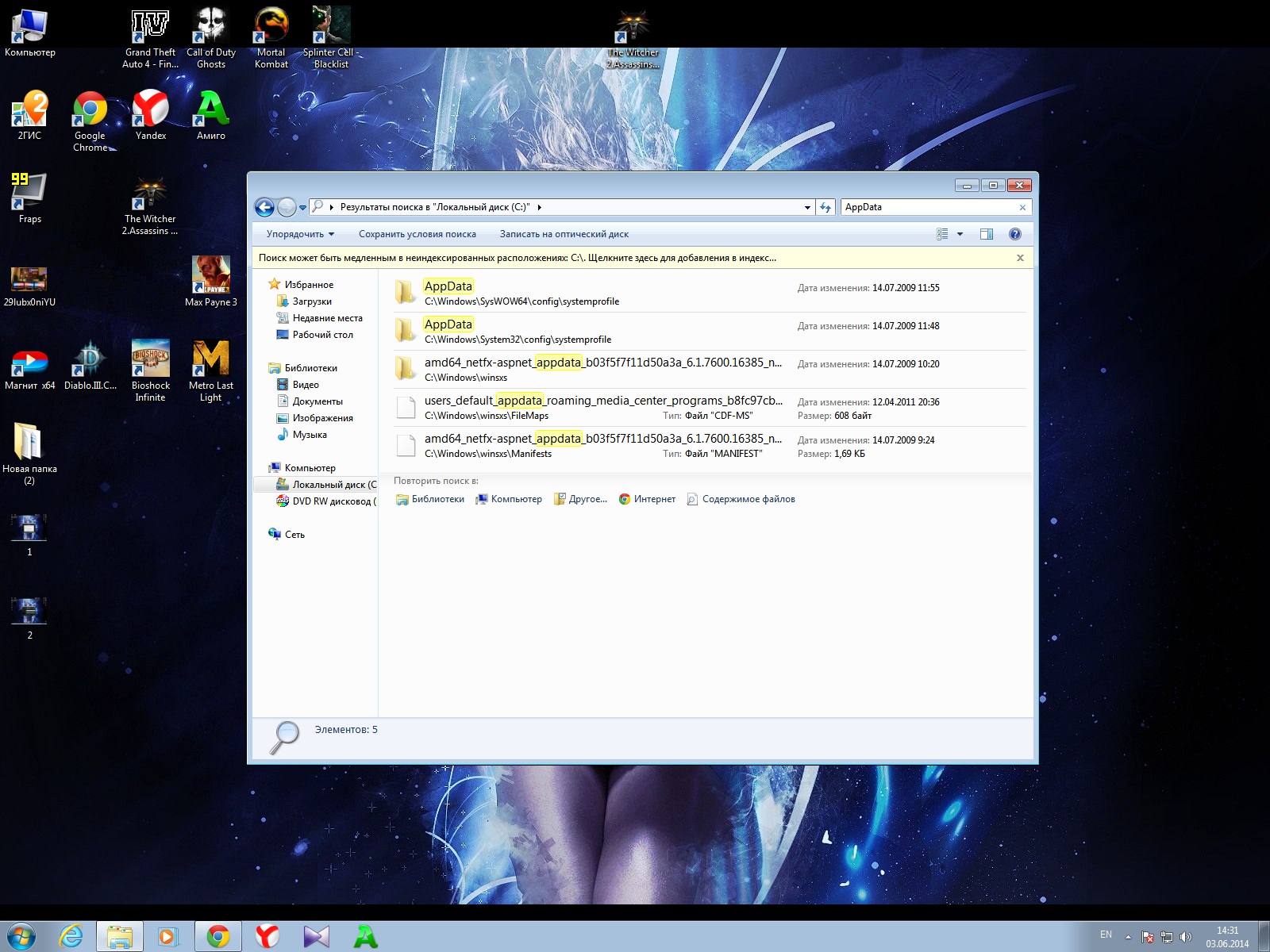Image resolution: width=1270 pixels, height=952 pixels.
Task: Go back with the Explorer back arrow
Action: tap(264, 207)
